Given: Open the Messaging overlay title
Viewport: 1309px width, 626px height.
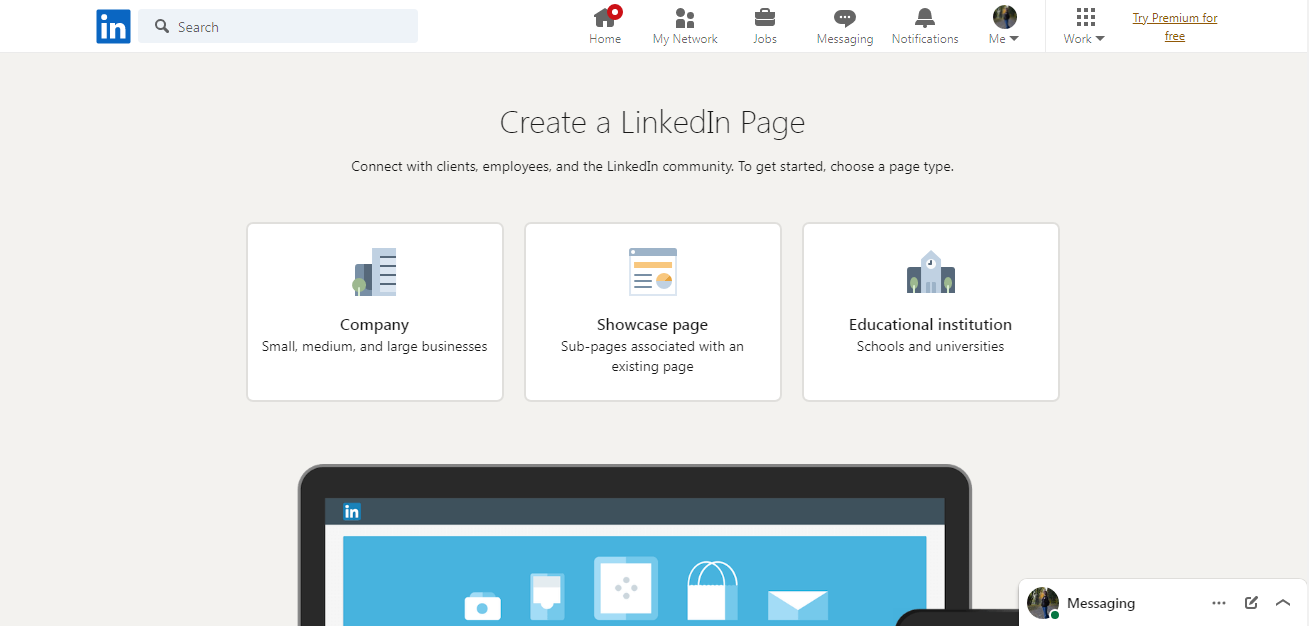Looking at the screenshot, I should (1101, 603).
